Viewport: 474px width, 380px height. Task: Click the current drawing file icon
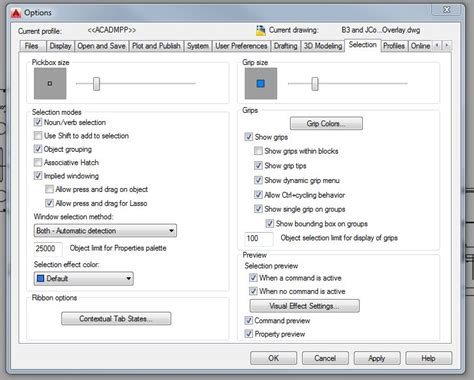(x=261, y=30)
